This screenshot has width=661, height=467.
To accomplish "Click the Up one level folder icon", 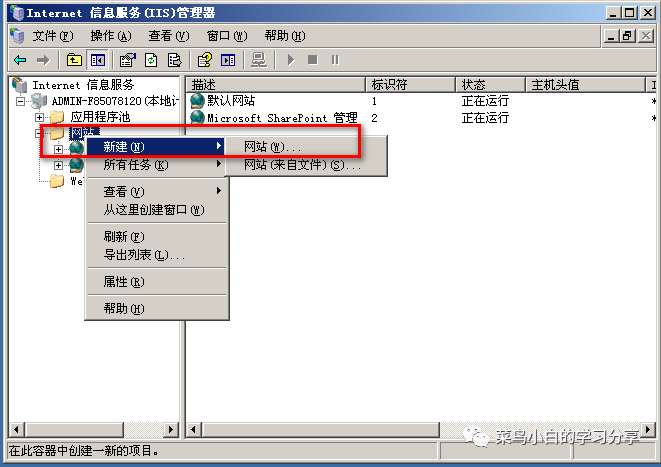I will coord(74,60).
